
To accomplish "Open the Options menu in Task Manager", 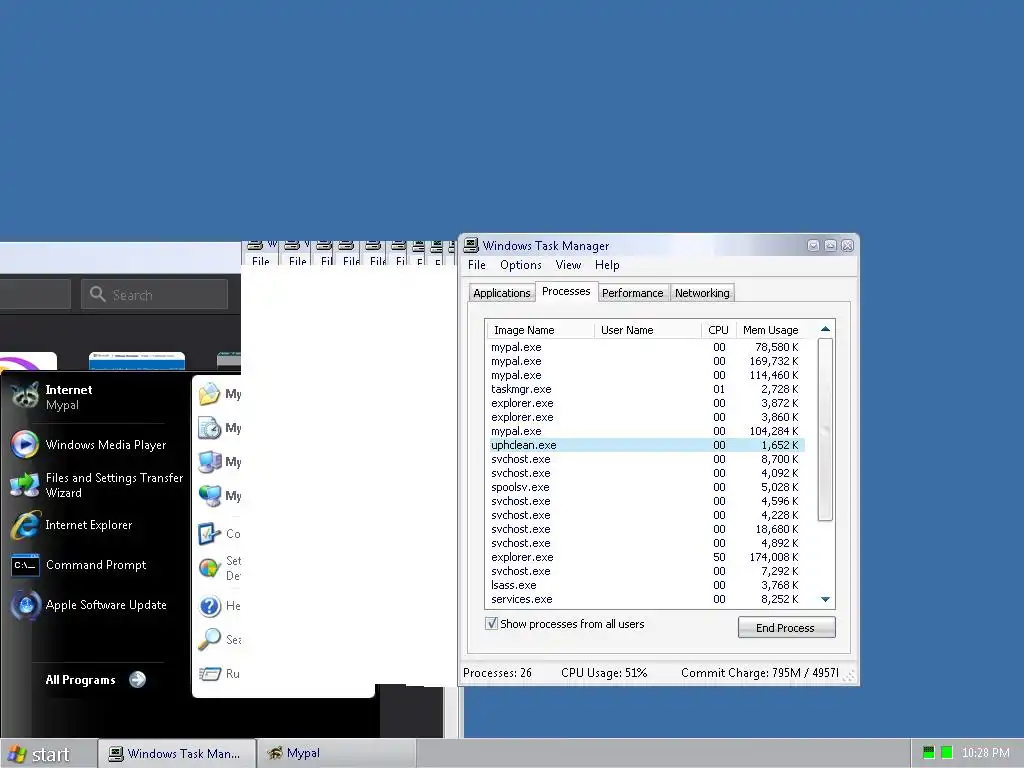I will coord(520,264).
